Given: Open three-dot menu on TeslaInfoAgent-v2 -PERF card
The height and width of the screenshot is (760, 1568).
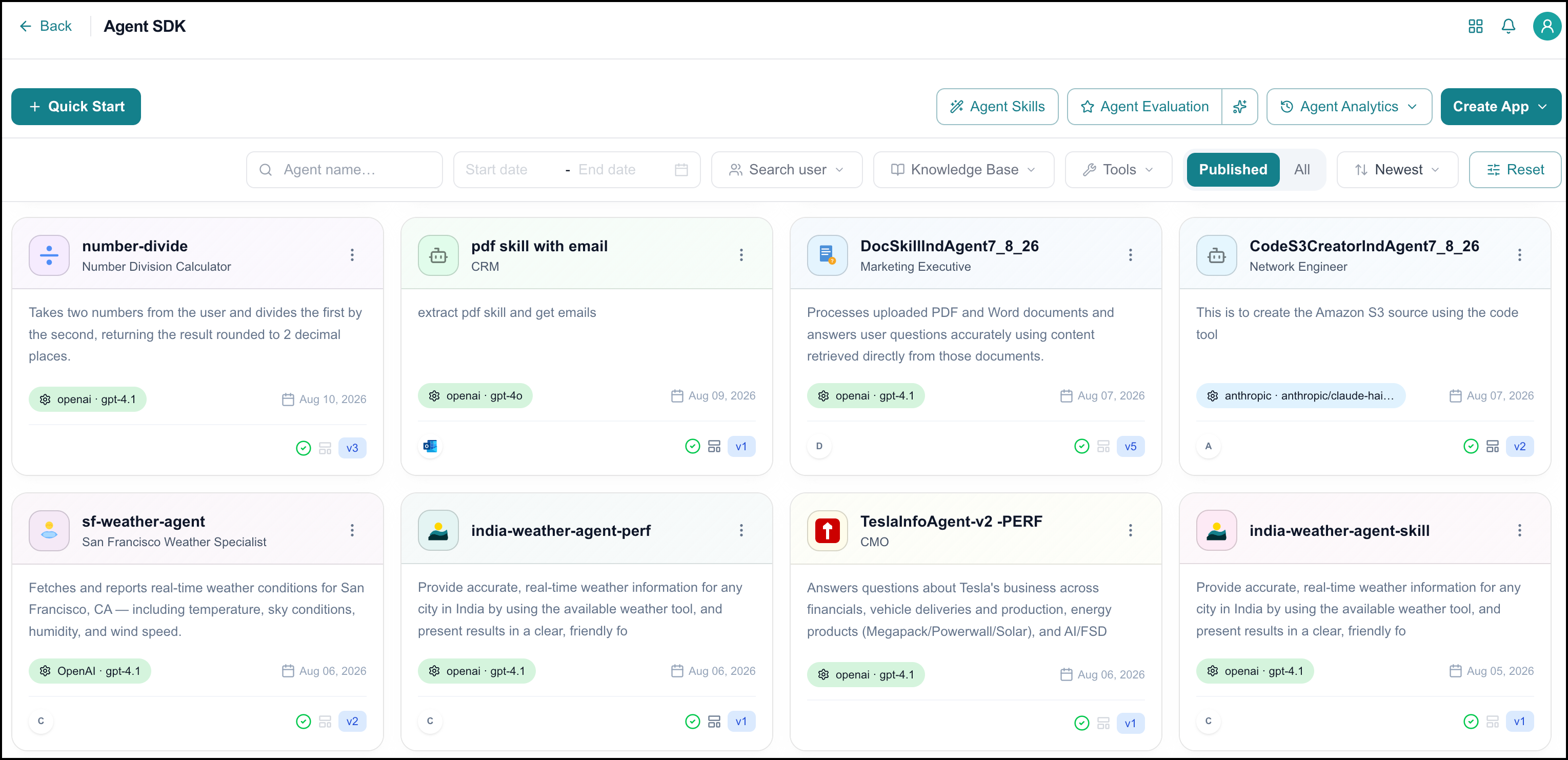Looking at the screenshot, I should (x=1130, y=530).
